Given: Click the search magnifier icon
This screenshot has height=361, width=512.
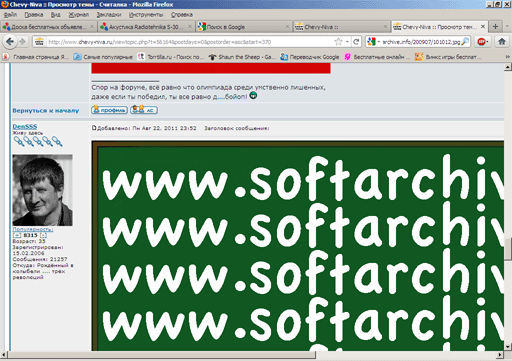Looking at the screenshot, I should 465,42.
